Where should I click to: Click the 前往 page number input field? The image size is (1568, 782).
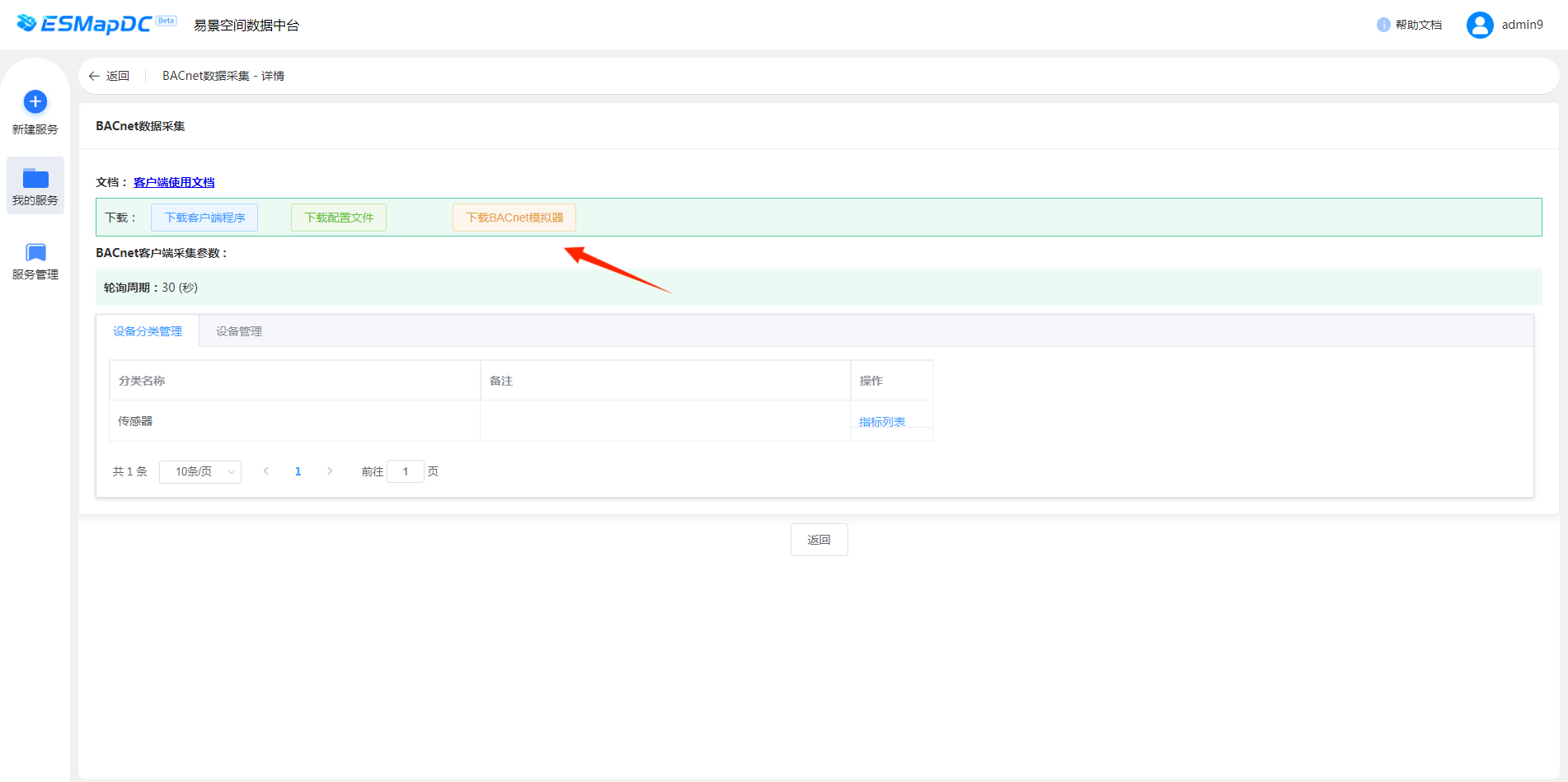[405, 471]
